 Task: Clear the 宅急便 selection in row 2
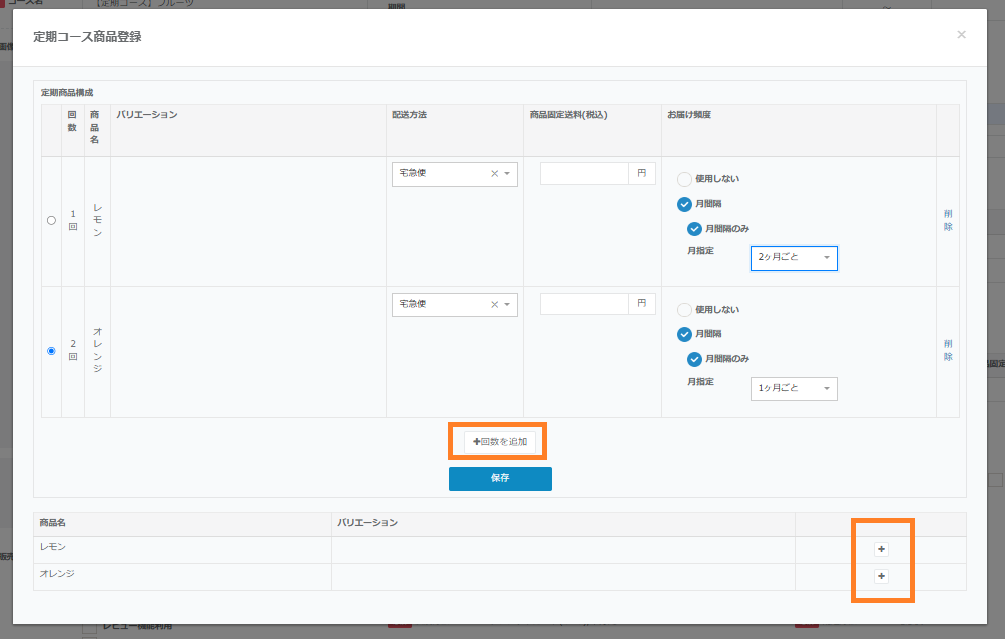tap(494, 304)
